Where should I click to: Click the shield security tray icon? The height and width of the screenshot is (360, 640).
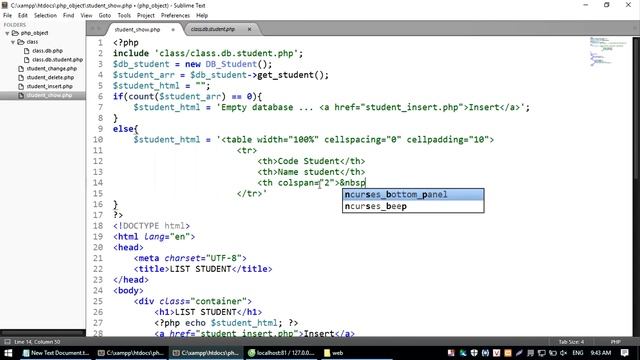pos(474,353)
